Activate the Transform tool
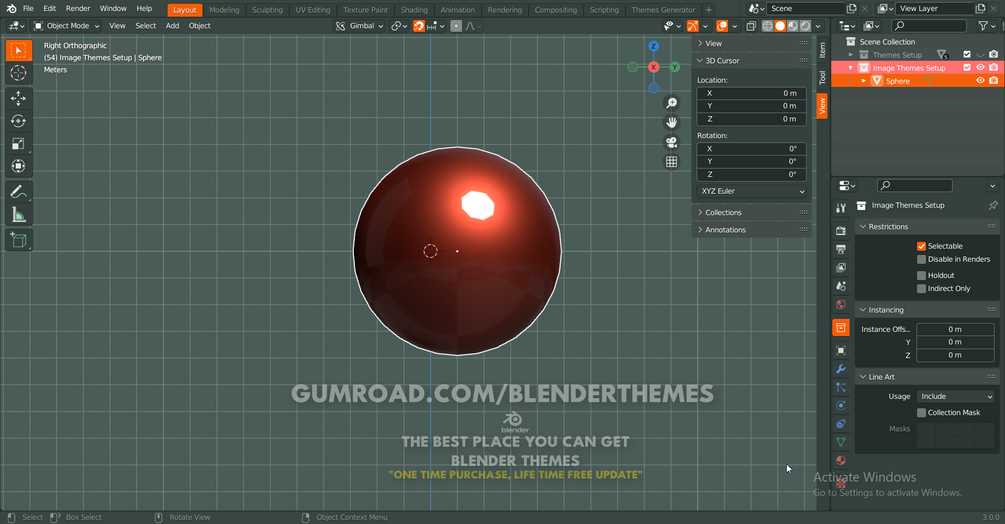The image size is (1005, 524). 19,166
